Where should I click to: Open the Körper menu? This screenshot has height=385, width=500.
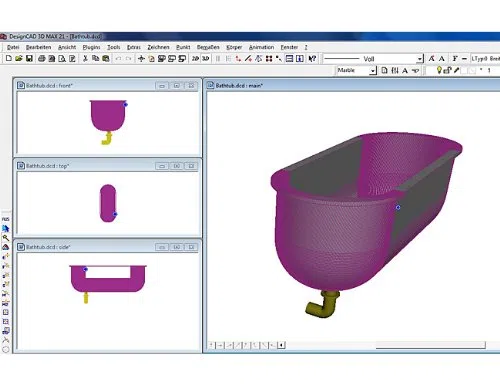(x=234, y=47)
